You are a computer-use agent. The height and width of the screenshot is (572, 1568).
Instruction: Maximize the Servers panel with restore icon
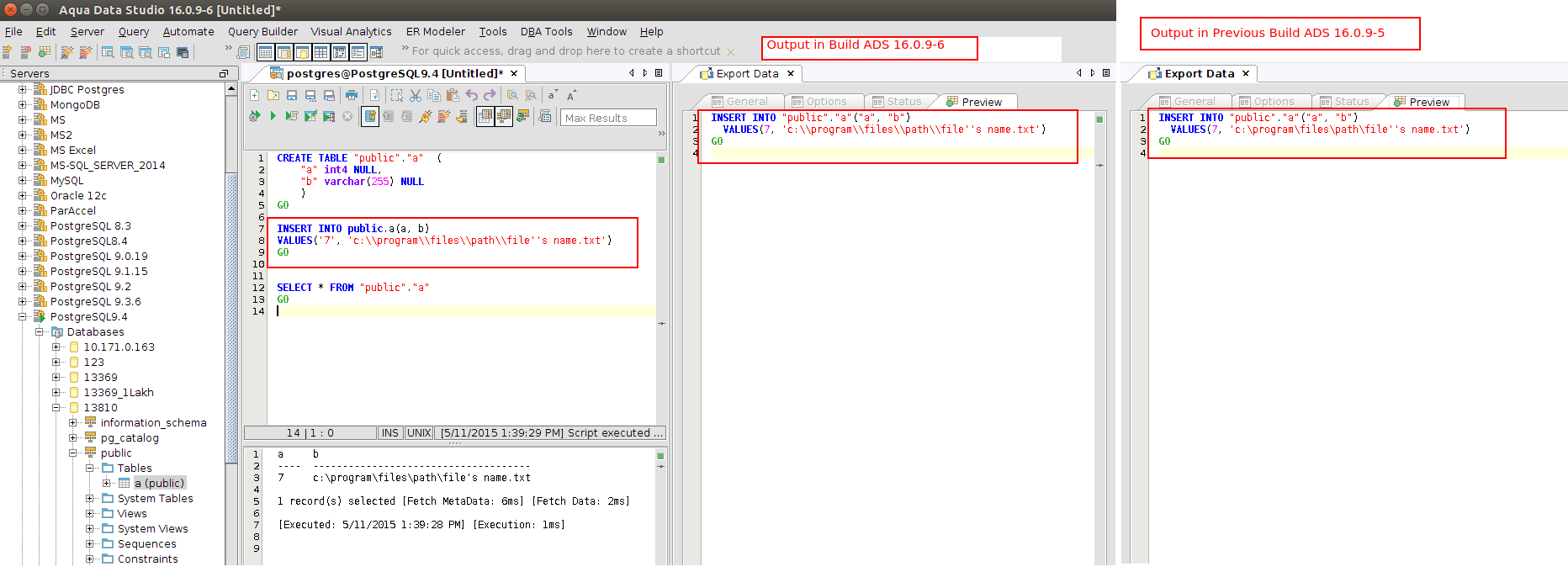224,73
